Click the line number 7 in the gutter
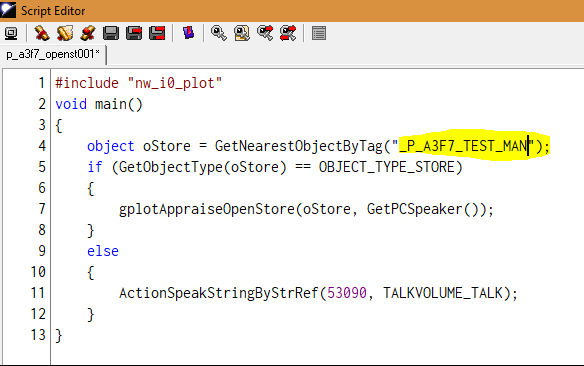Screen dimensions: 584x366 click(42, 209)
